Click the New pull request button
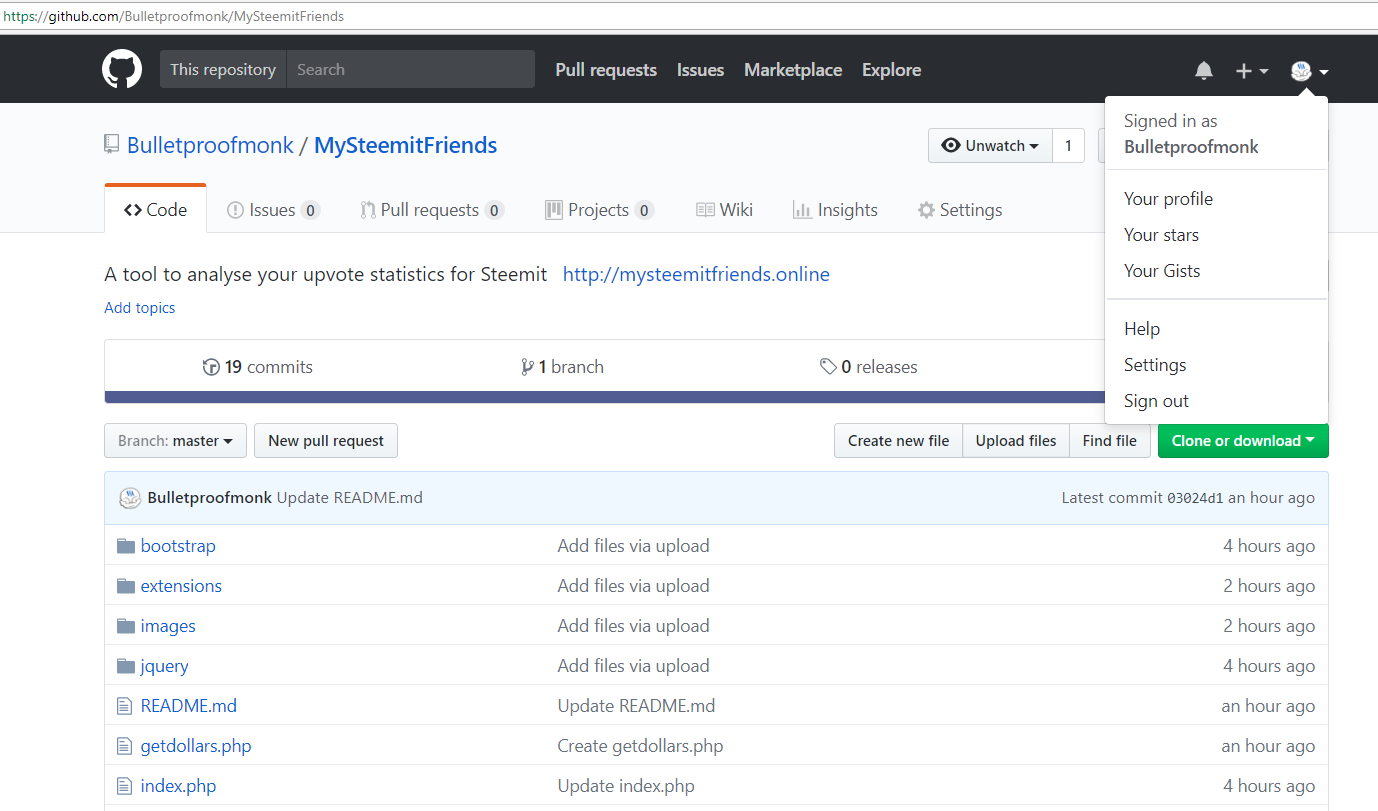Image resolution: width=1378 pixels, height=811 pixels. click(326, 441)
